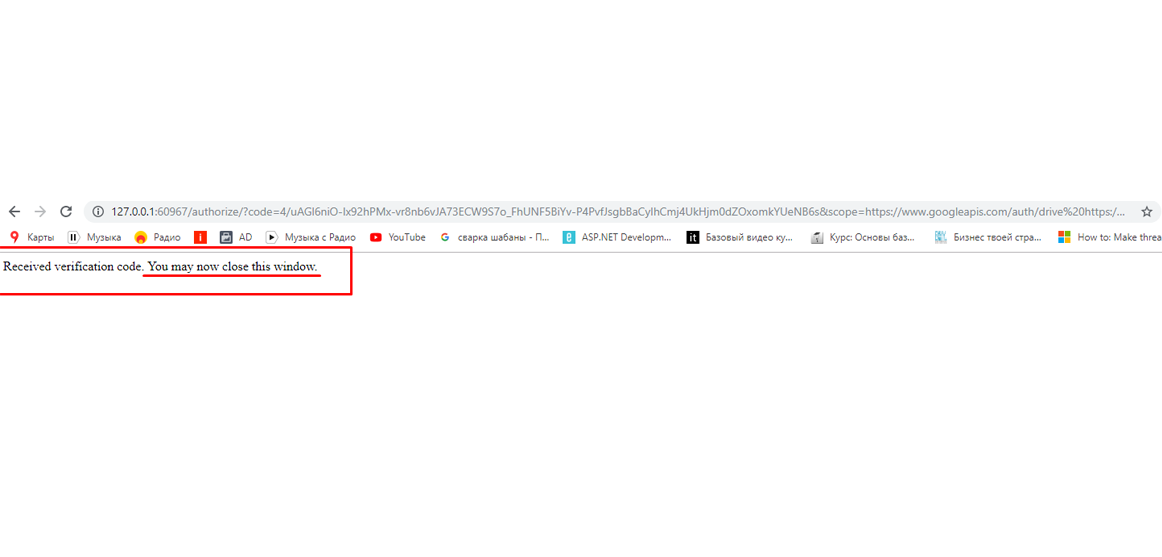Open the YouTube bookmark
The image size is (1162, 557).
(398, 238)
